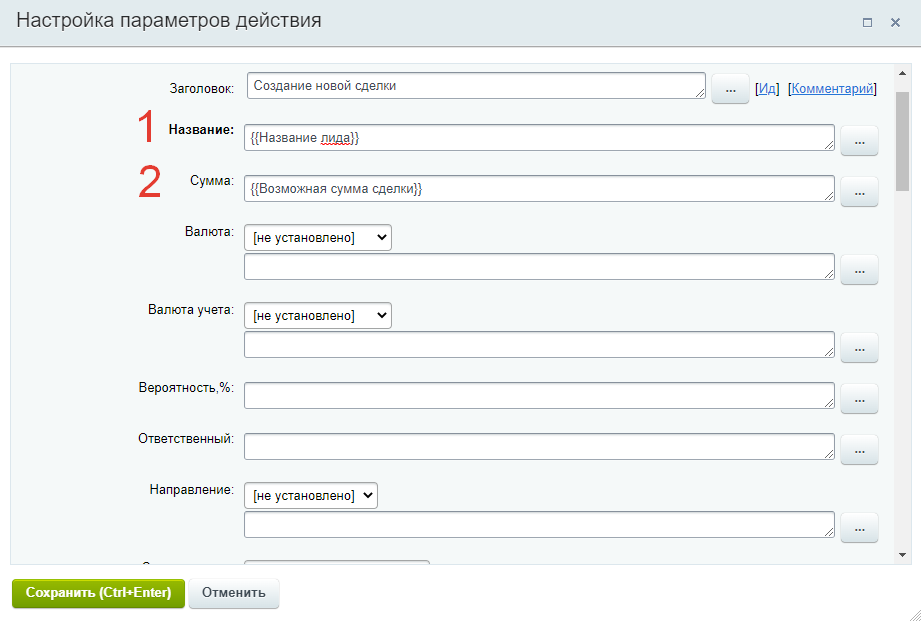The height and width of the screenshot is (622, 921).
Task: Click inside the Ответственный input field
Action: click(538, 447)
